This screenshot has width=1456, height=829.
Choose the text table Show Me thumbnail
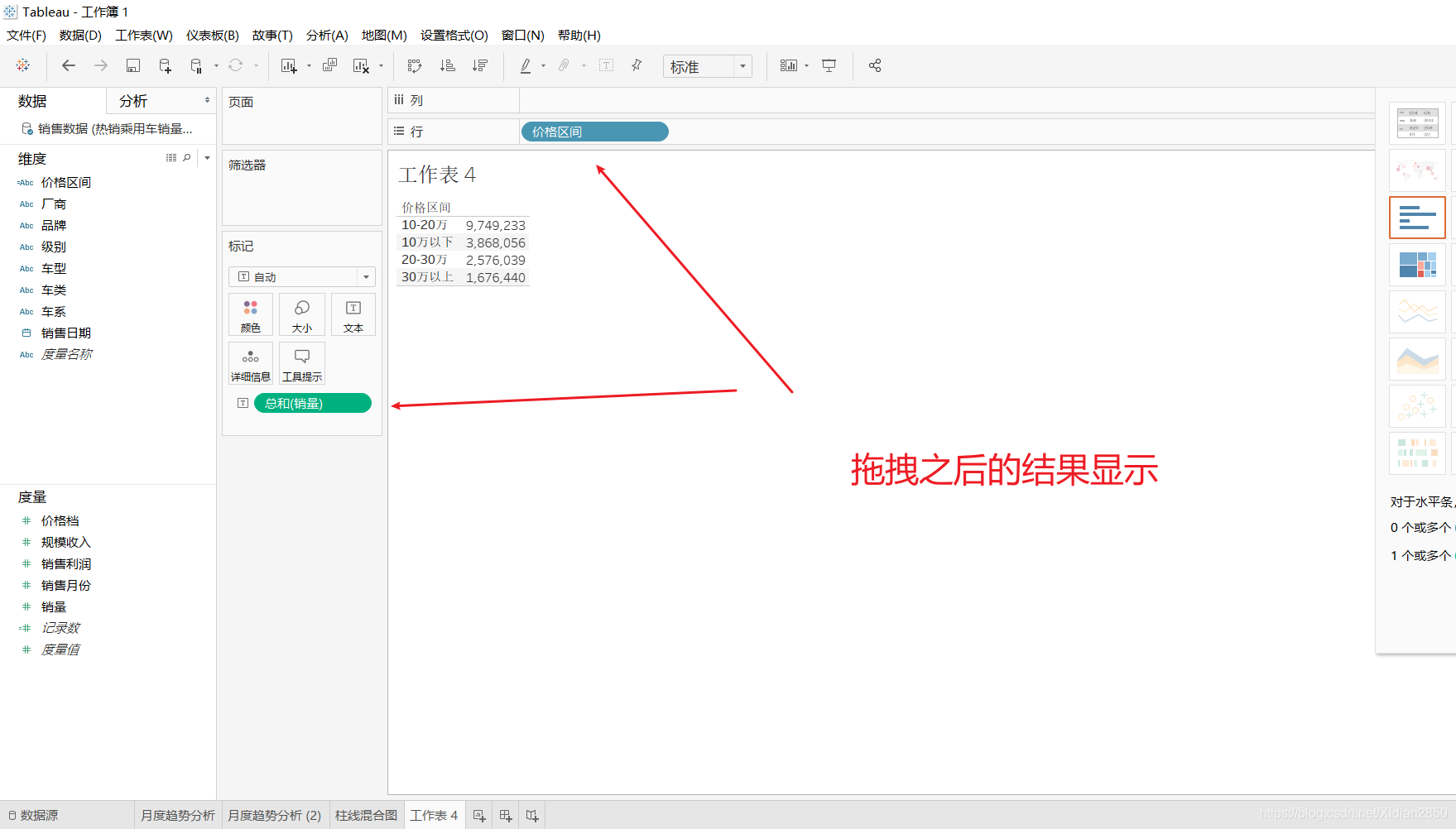click(1417, 123)
